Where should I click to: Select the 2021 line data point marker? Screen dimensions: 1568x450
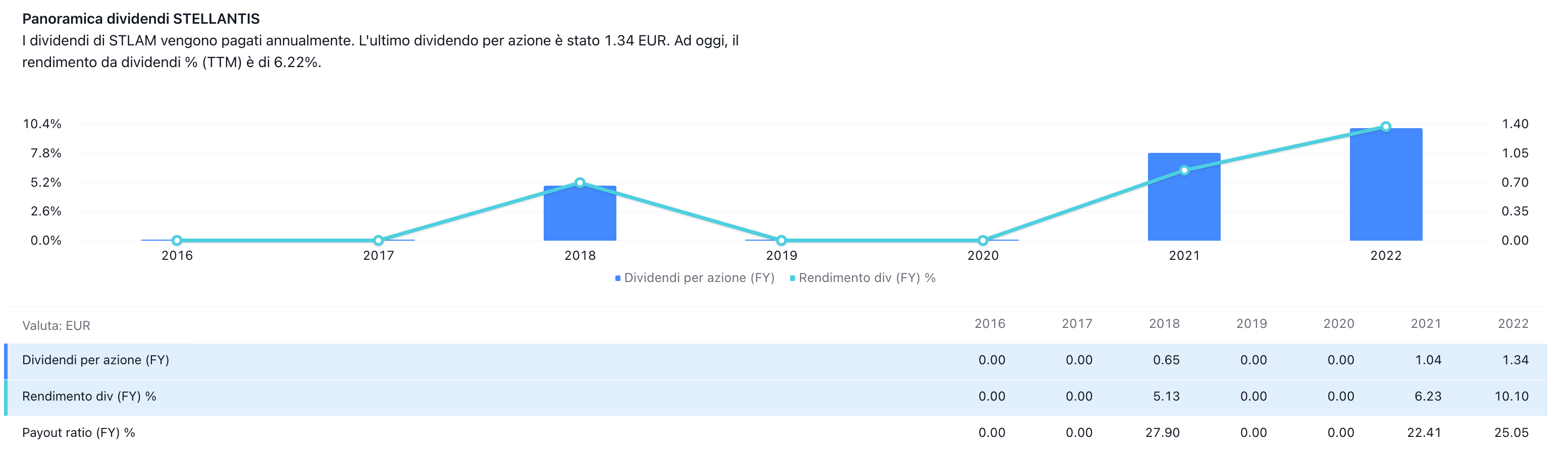pyautogui.click(x=1184, y=171)
